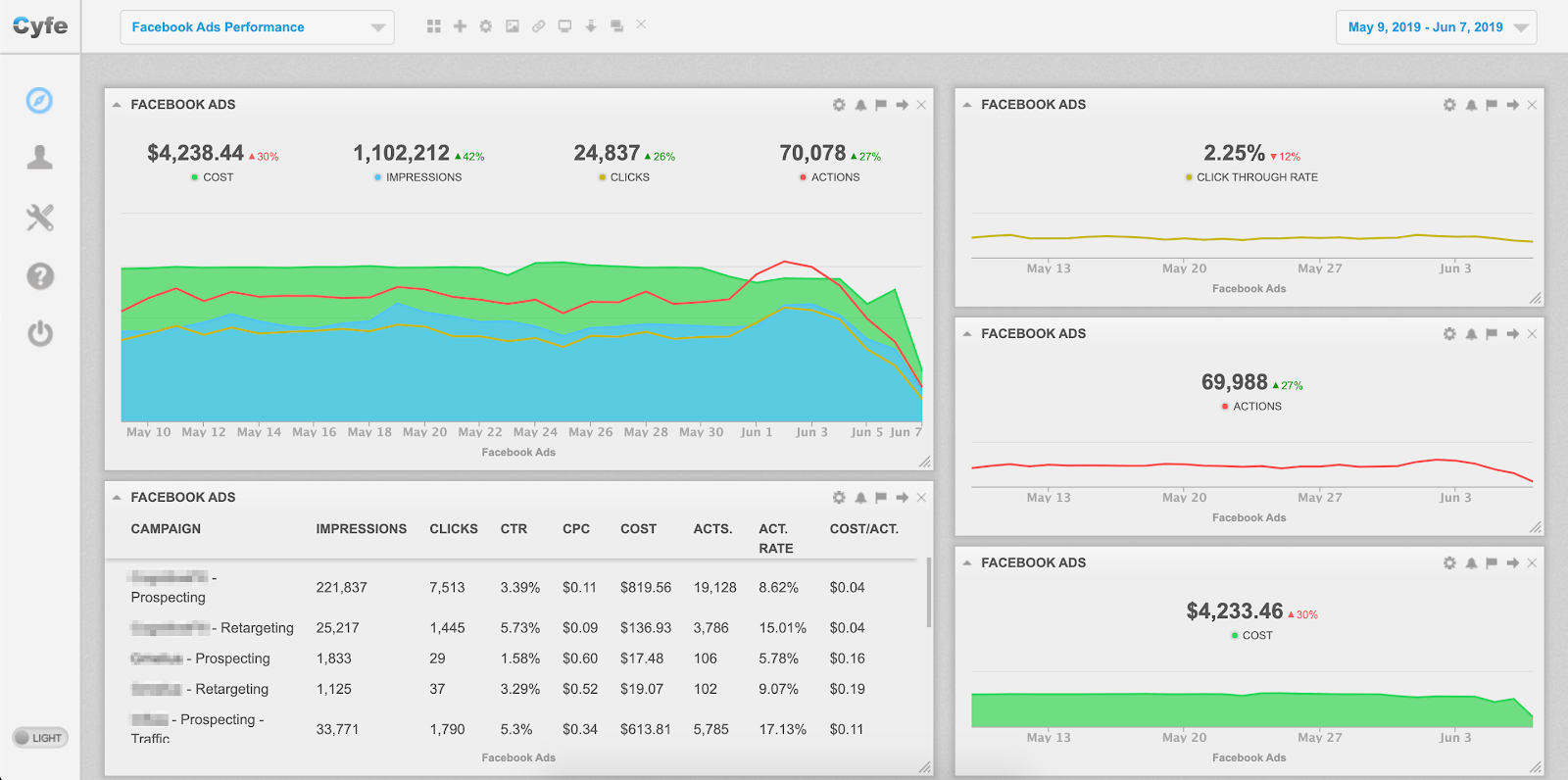Click flag icon on main chart widget
The width and height of the screenshot is (1568, 780).
(x=881, y=105)
